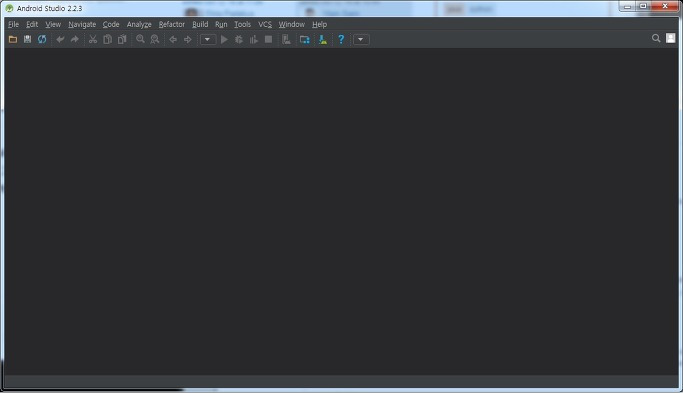Click the Stop square icon
The width and height of the screenshot is (683, 393).
(x=268, y=40)
